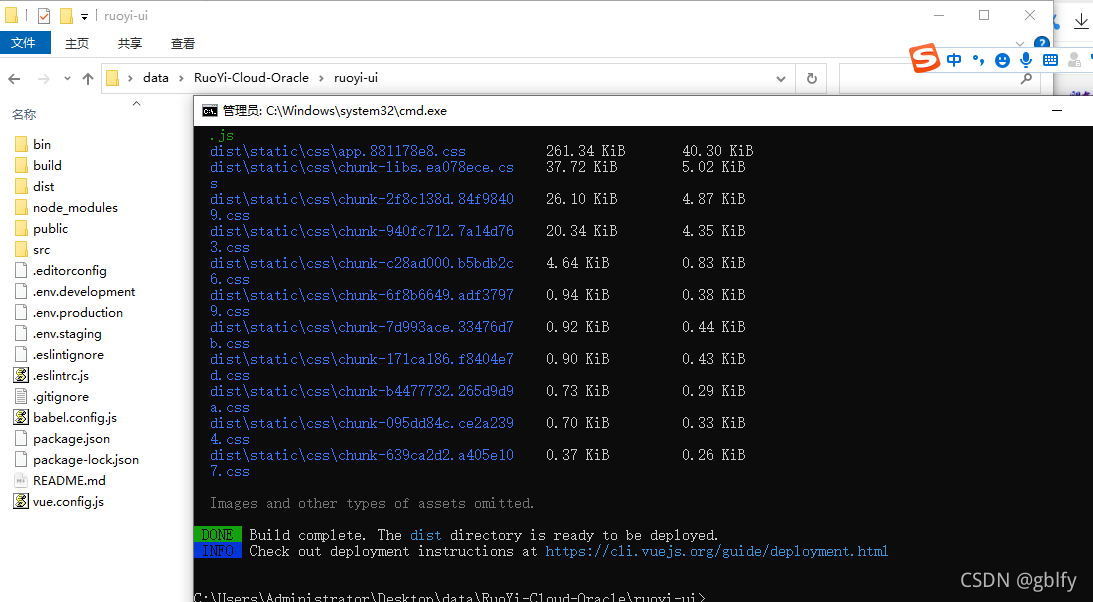Screen dimensions: 1093x602
Task: Select the .env.staging file name
Action: [67, 333]
